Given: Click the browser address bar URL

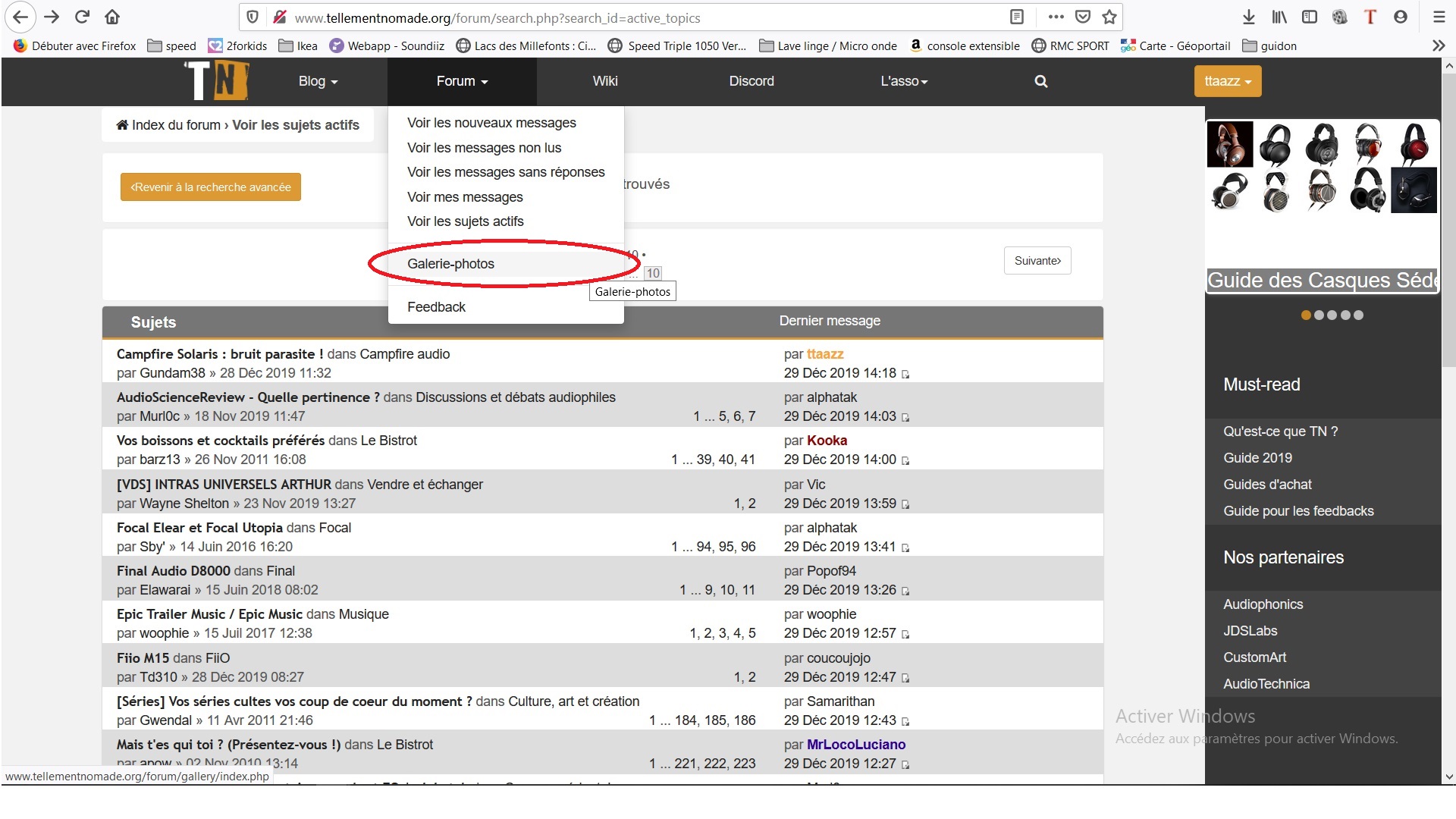Looking at the screenshot, I should pos(497,17).
